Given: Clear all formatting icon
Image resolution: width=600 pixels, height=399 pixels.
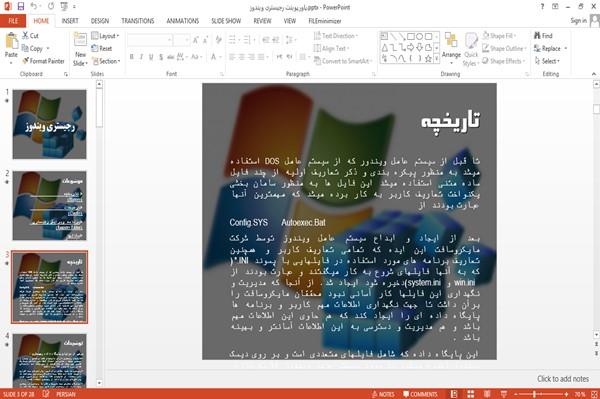Looking at the screenshot, I should coord(218,39).
